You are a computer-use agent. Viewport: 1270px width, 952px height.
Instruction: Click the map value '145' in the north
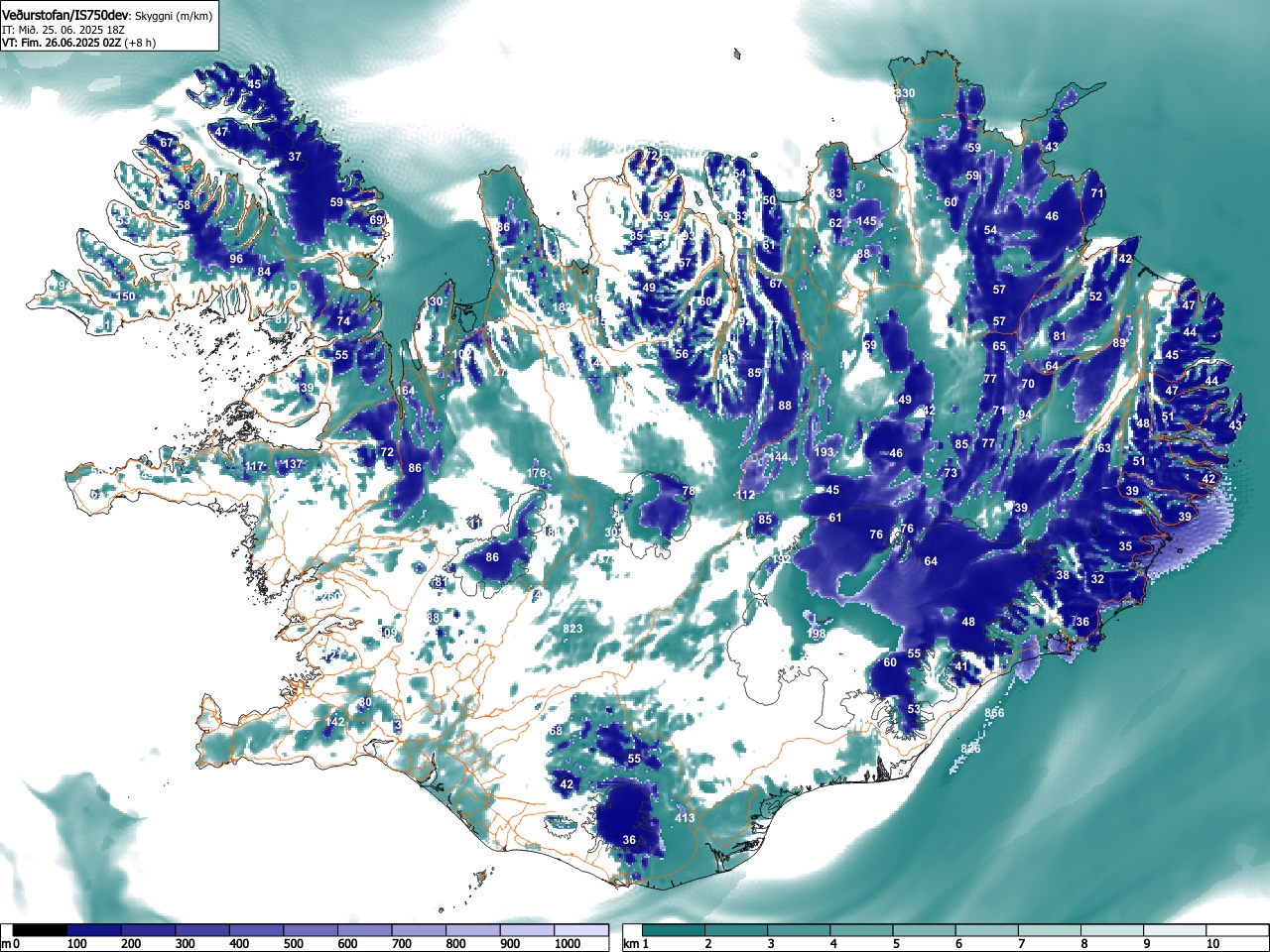coord(867,221)
